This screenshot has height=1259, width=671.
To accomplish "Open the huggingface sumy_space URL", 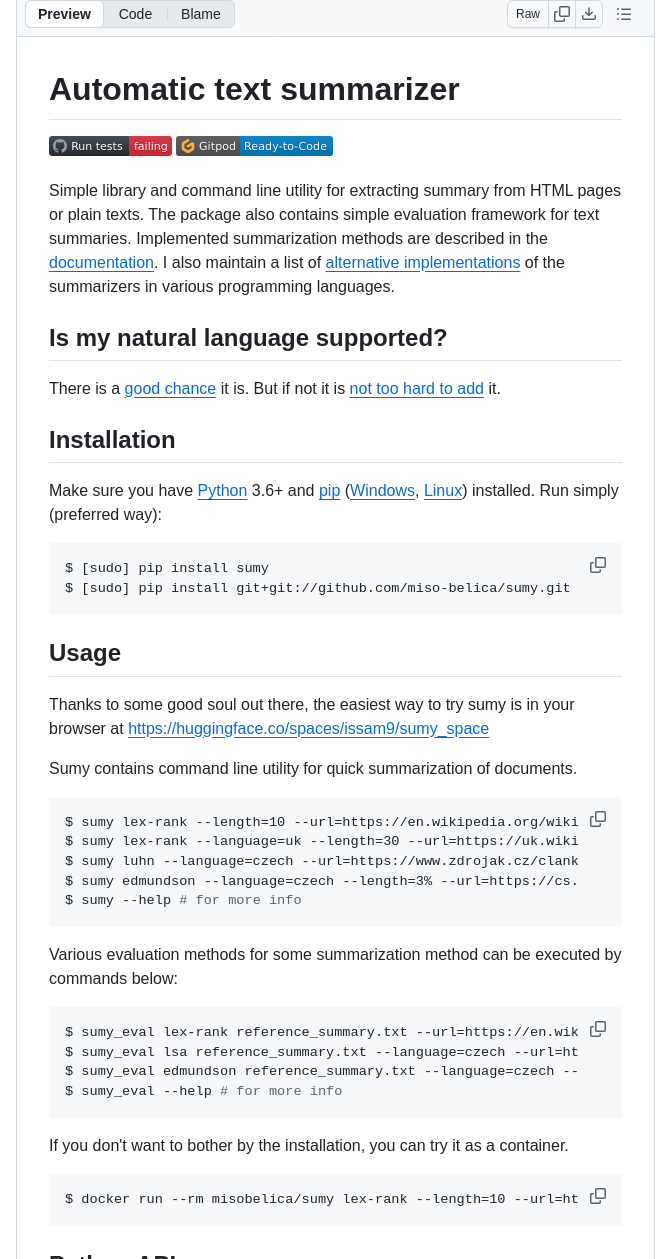I will [x=308, y=729].
